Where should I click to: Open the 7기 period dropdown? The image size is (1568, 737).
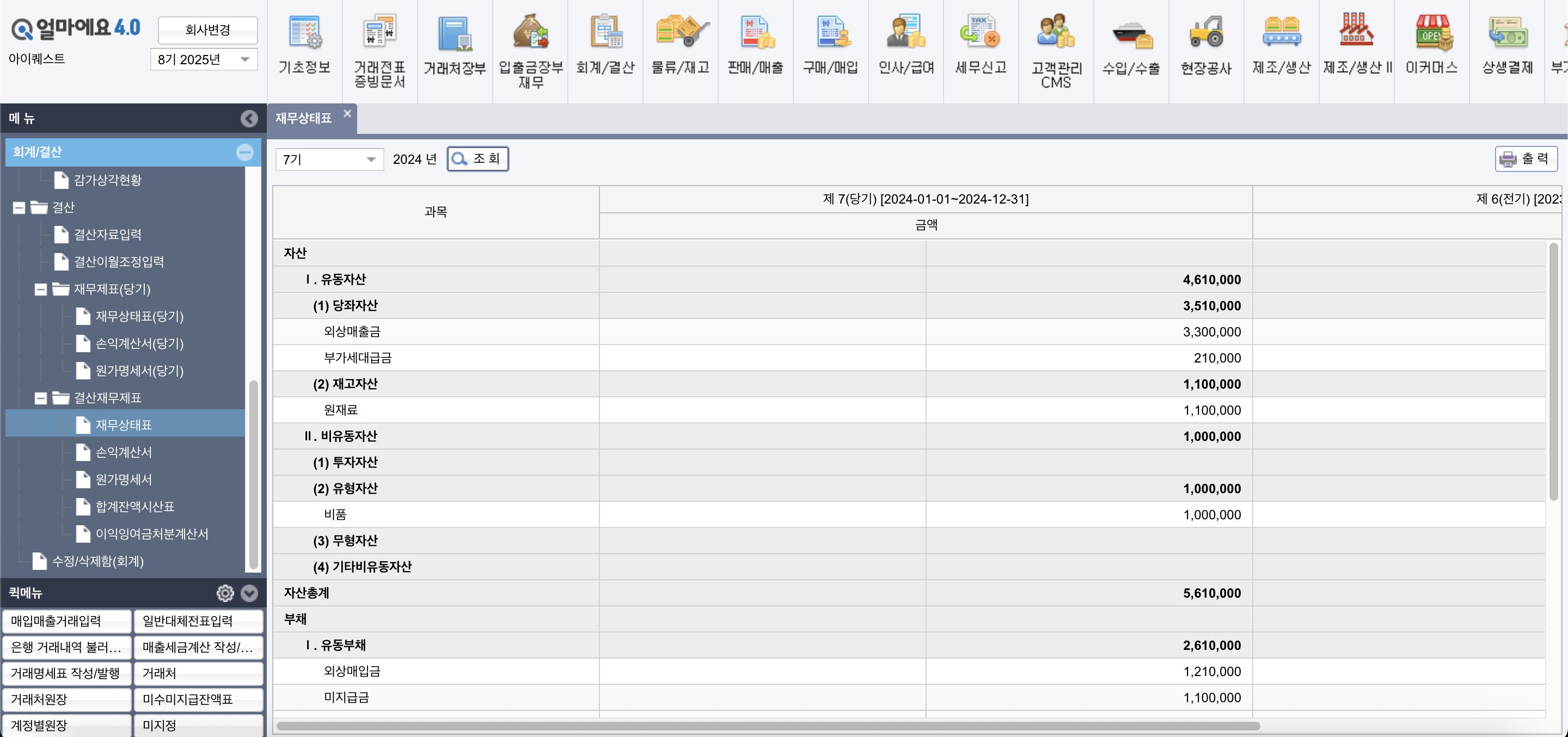click(x=329, y=159)
